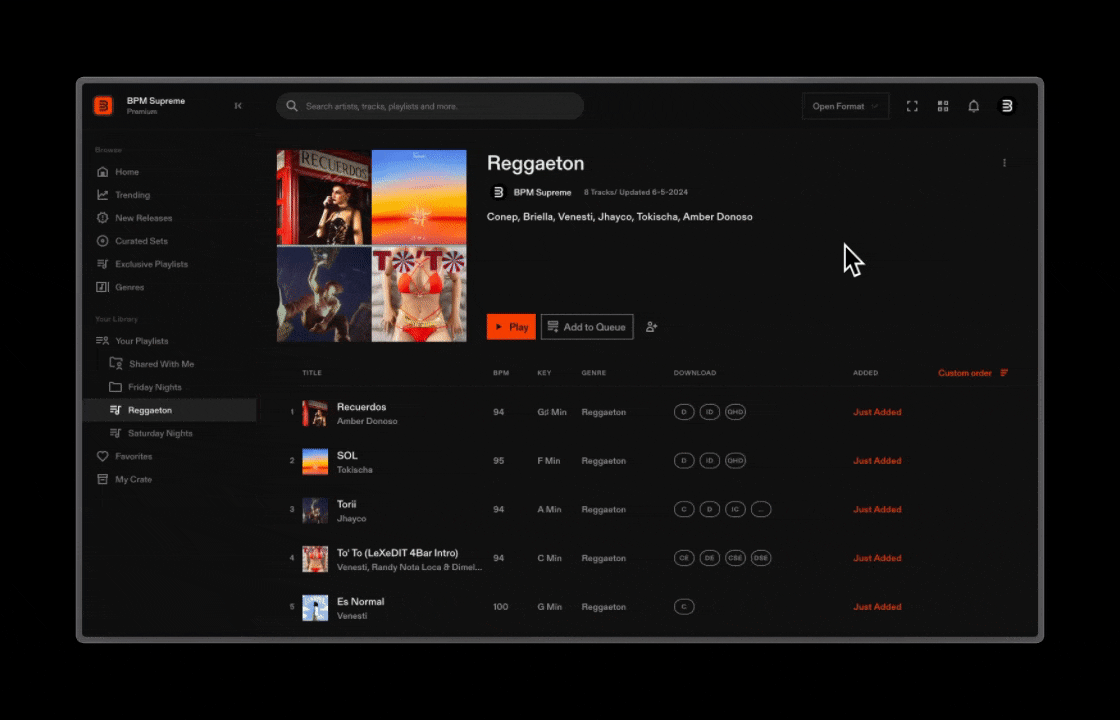Open notifications bell icon

(974, 106)
